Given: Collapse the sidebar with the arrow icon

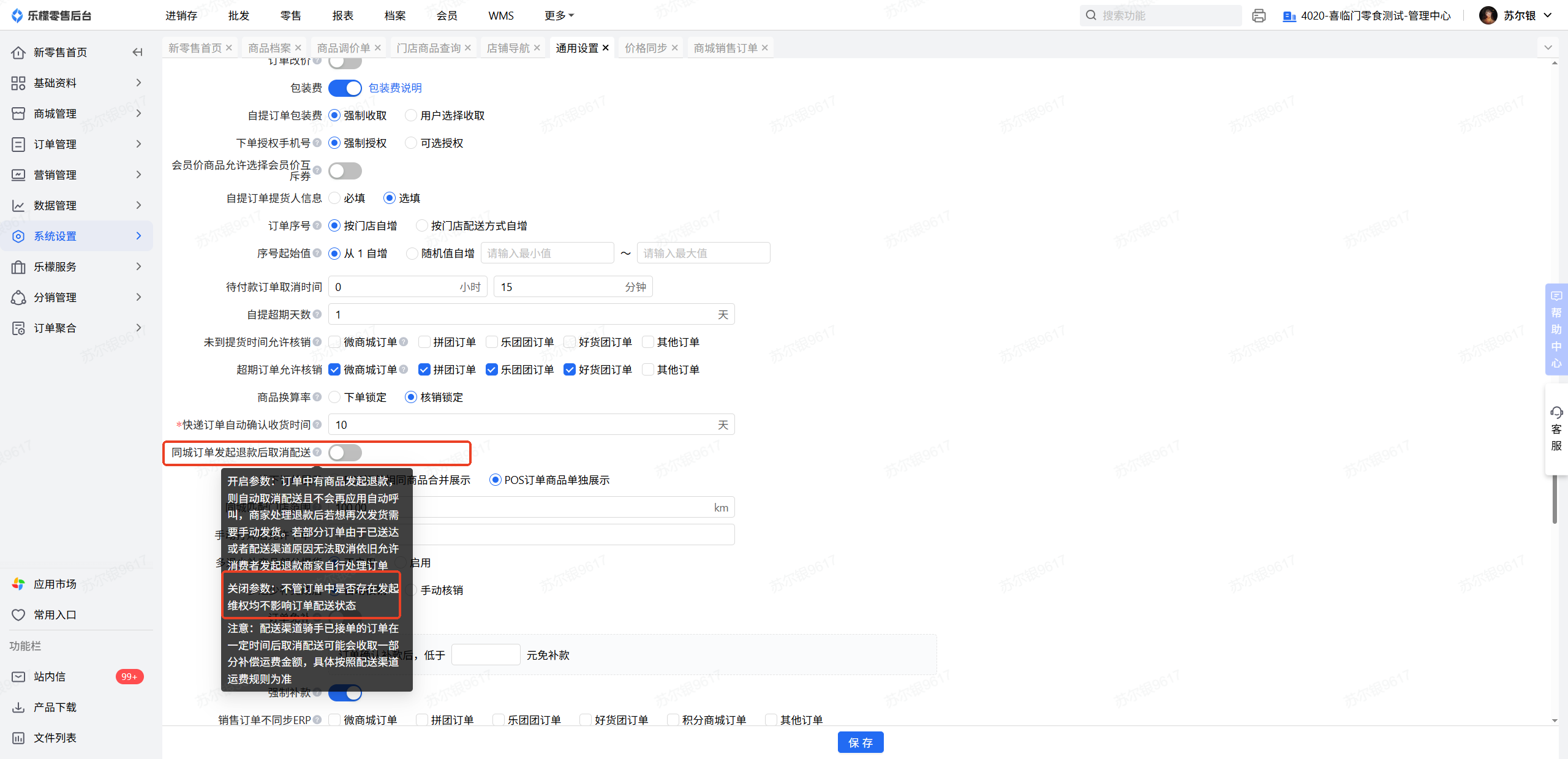Looking at the screenshot, I should click(x=137, y=52).
